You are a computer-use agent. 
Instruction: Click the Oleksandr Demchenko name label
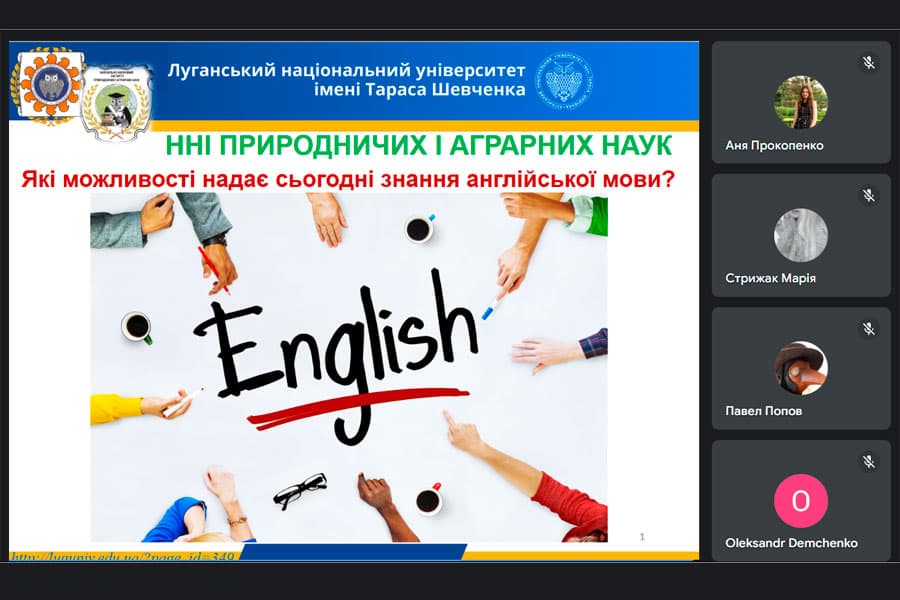[791, 543]
